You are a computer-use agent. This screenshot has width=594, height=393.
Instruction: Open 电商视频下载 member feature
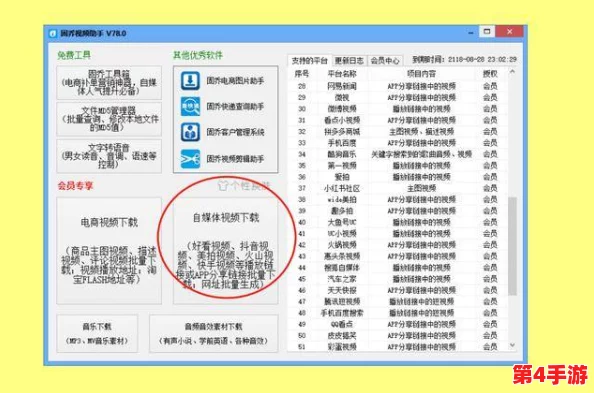[109, 251]
